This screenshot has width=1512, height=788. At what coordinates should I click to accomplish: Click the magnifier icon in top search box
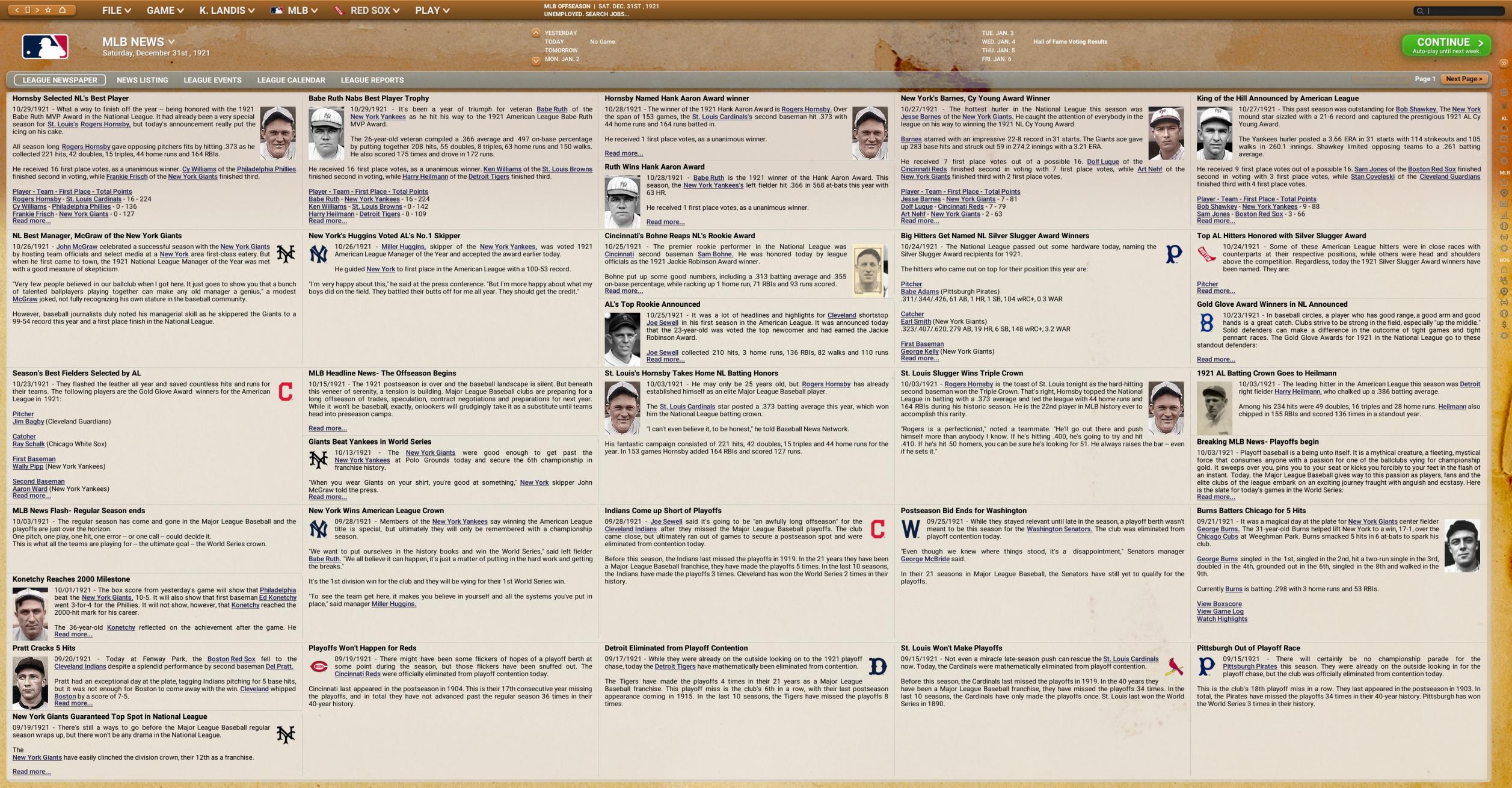point(1420,11)
